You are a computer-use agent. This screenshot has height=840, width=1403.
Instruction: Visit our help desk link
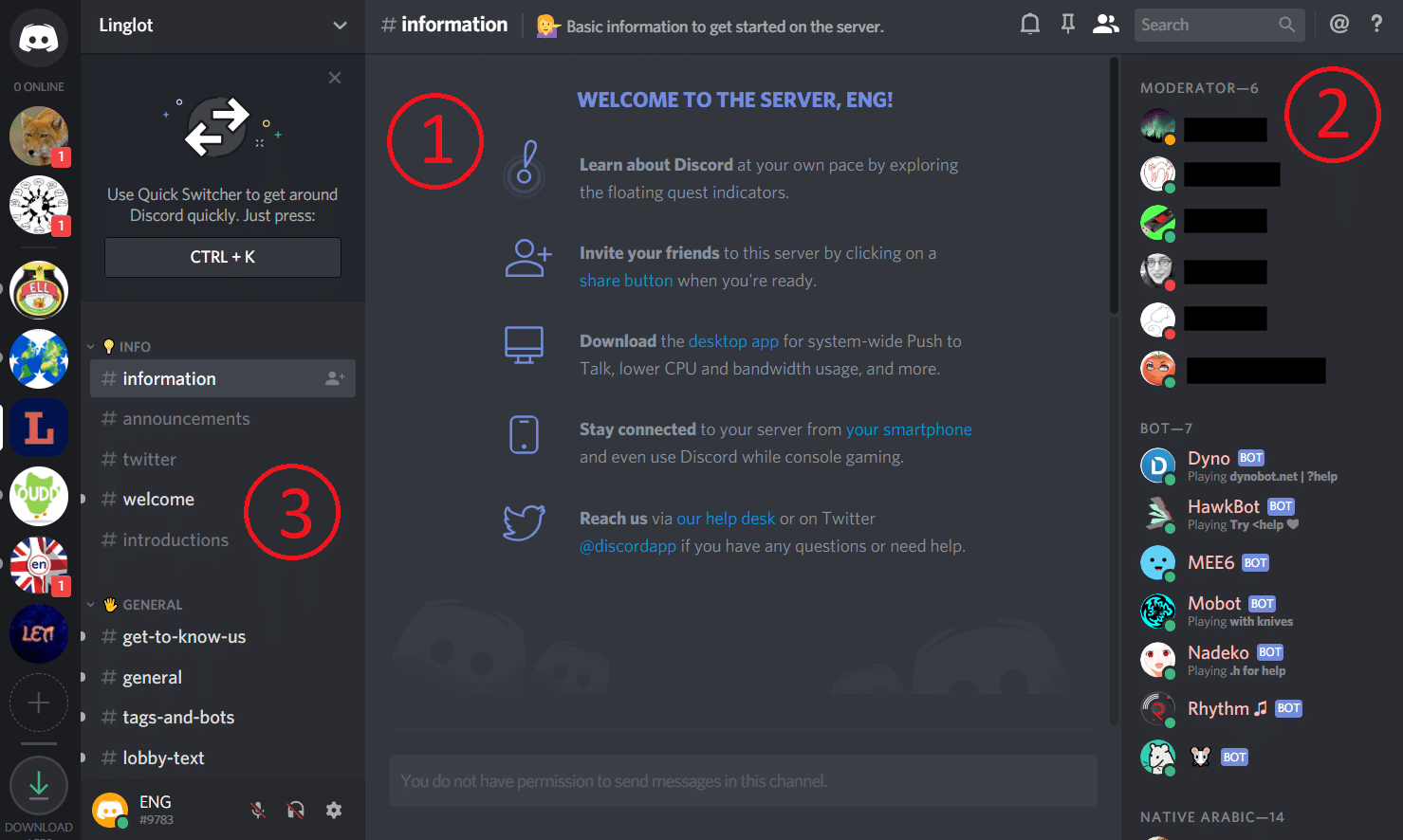726,518
